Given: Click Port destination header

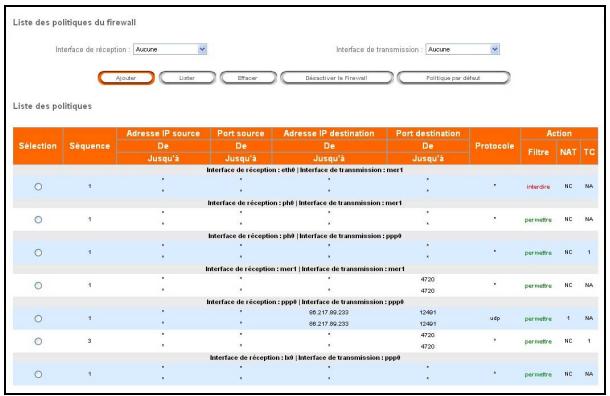Looking at the screenshot, I should 428,133.
